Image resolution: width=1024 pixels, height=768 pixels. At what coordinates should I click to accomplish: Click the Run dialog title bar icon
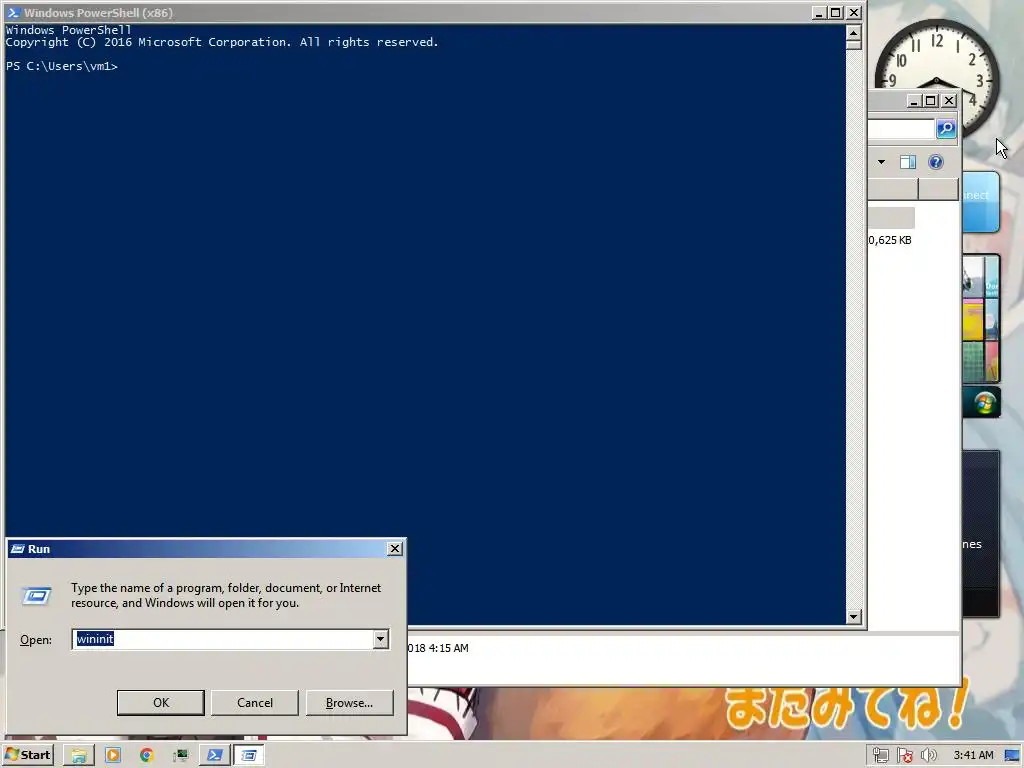click(x=18, y=549)
